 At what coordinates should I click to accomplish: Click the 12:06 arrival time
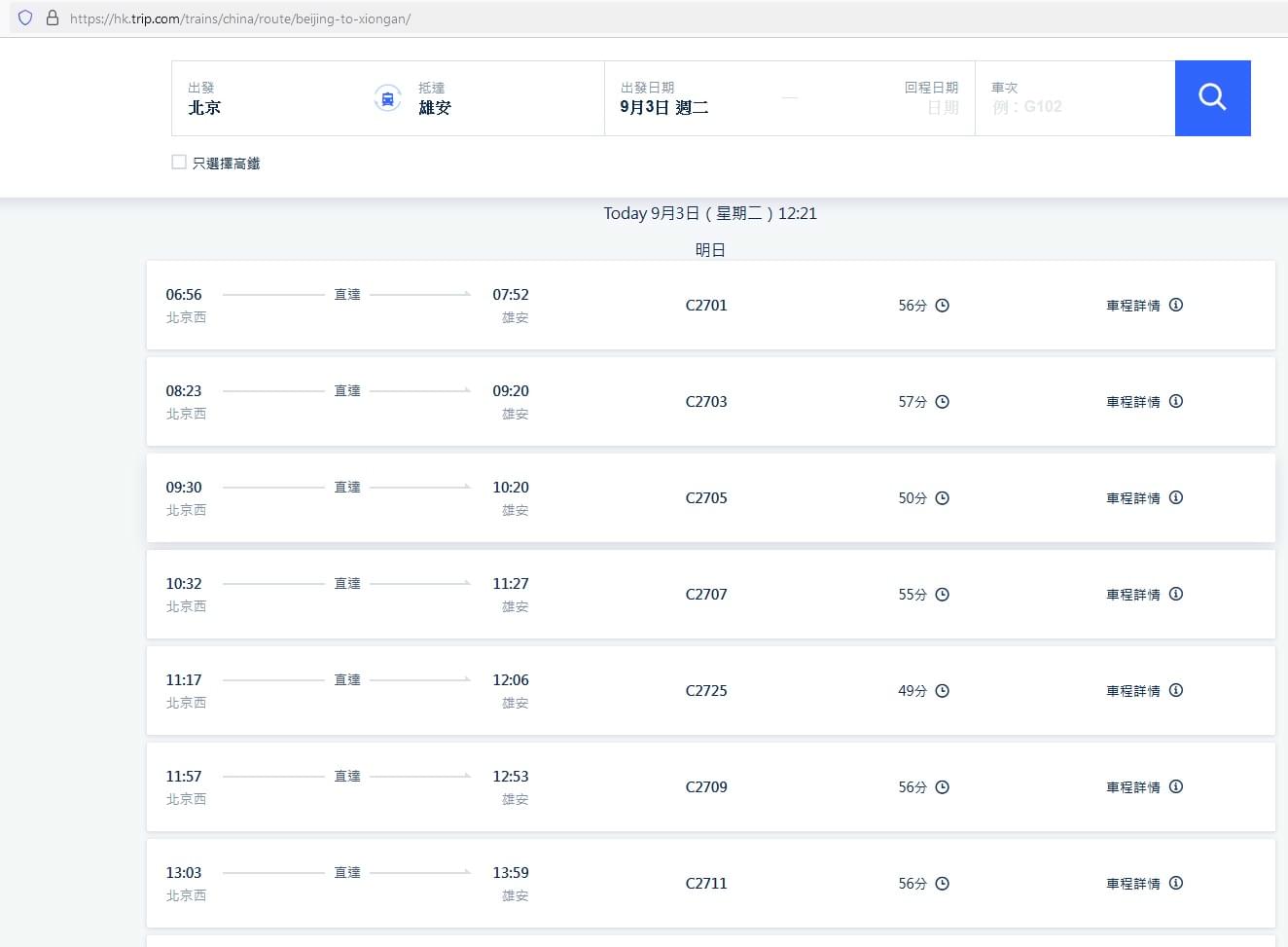(511, 680)
